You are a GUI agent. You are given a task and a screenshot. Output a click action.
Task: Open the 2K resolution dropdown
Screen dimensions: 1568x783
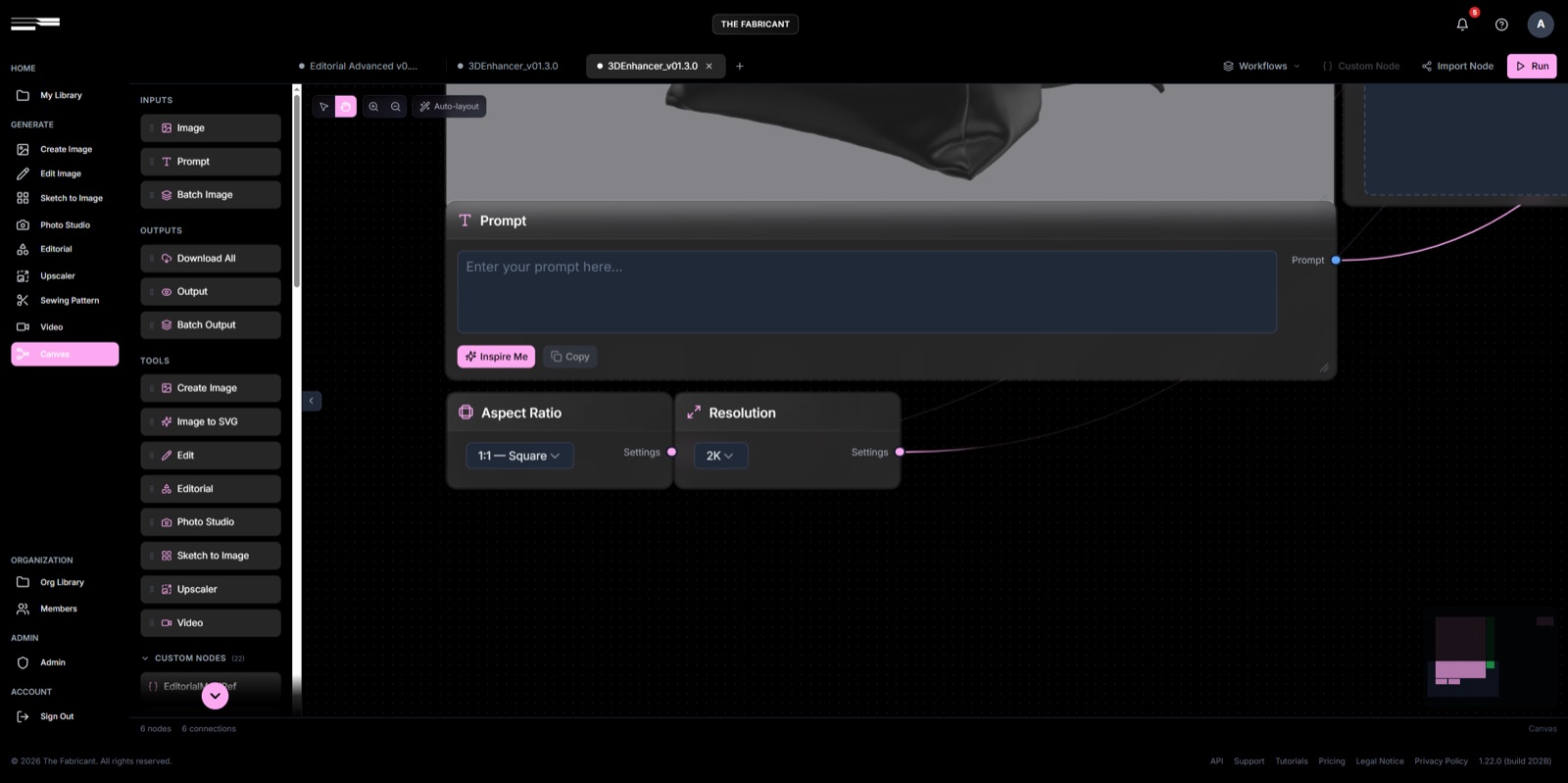(720, 456)
